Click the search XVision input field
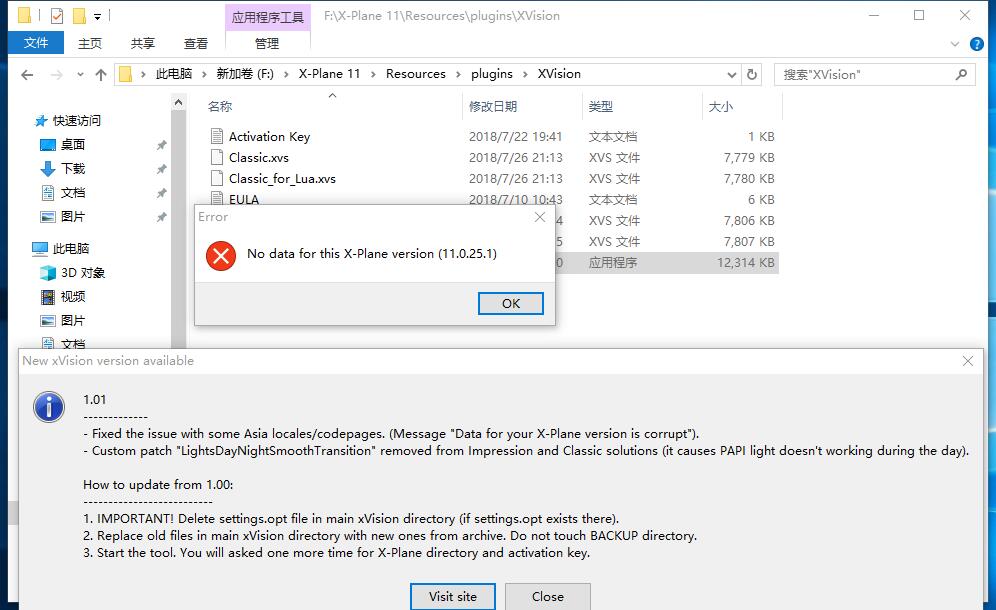Screen dimensions: 996x610 pyautogui.click(x=864, y=74)
